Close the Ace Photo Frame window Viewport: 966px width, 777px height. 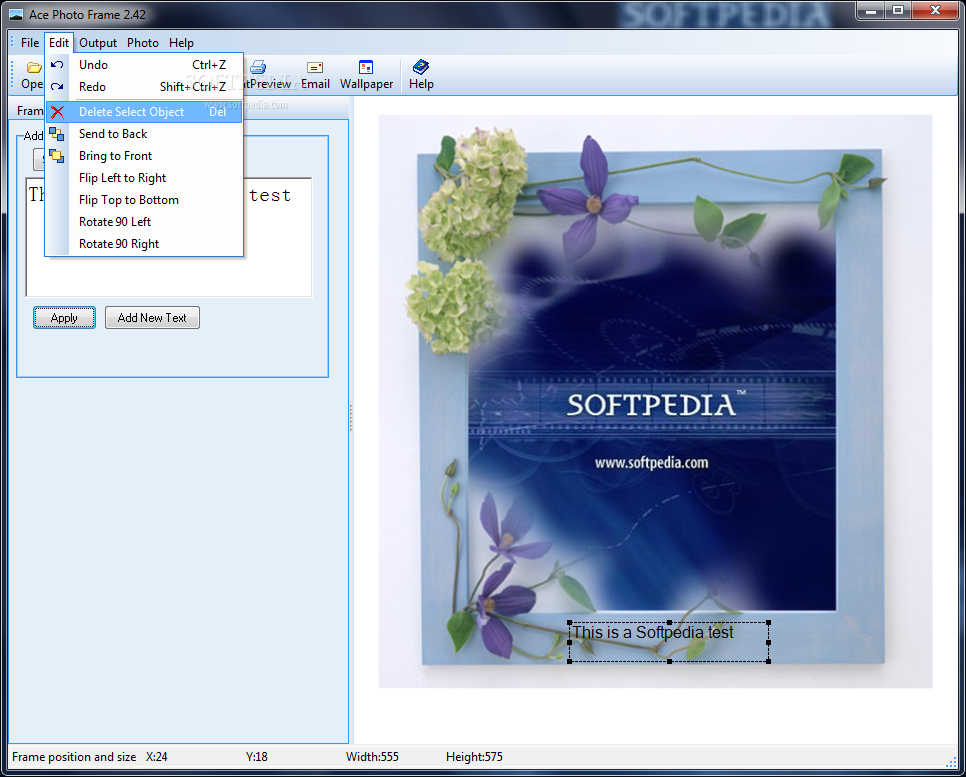pyautogui.click(x=935, y=10)
